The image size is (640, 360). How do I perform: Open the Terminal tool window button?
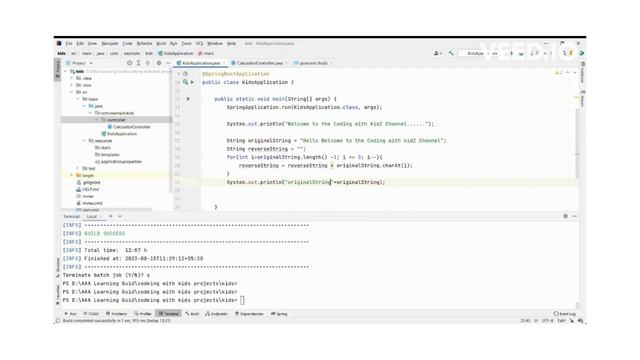pyautogui.click(x=169, y=314)
